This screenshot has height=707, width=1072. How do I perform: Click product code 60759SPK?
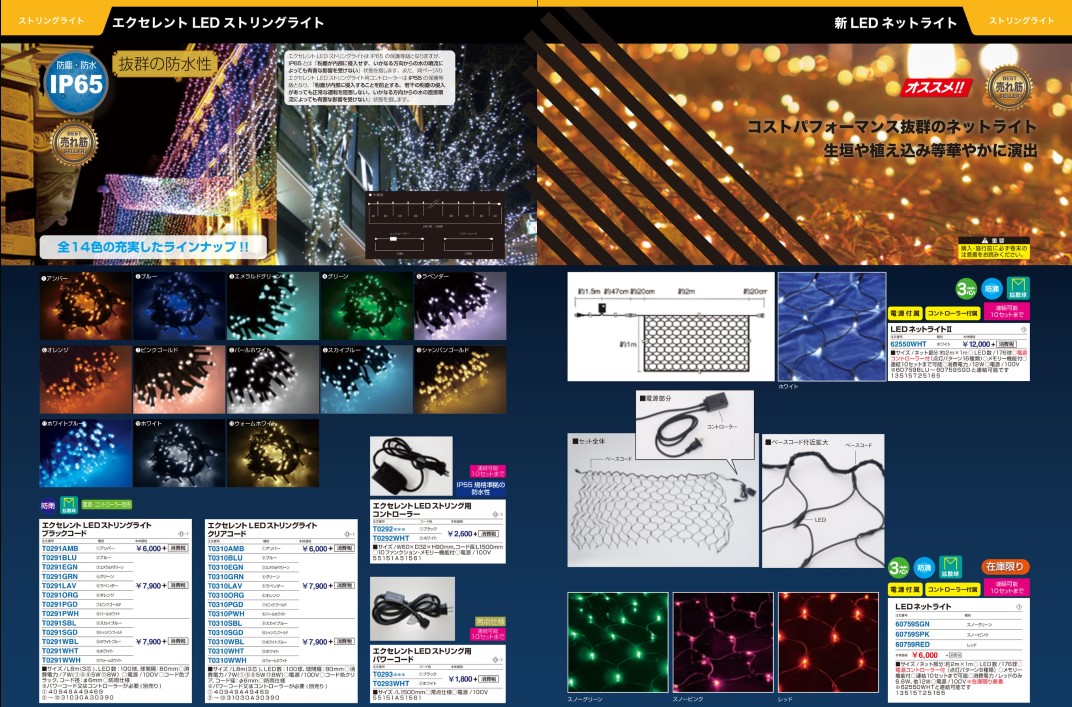coord(913,635)
